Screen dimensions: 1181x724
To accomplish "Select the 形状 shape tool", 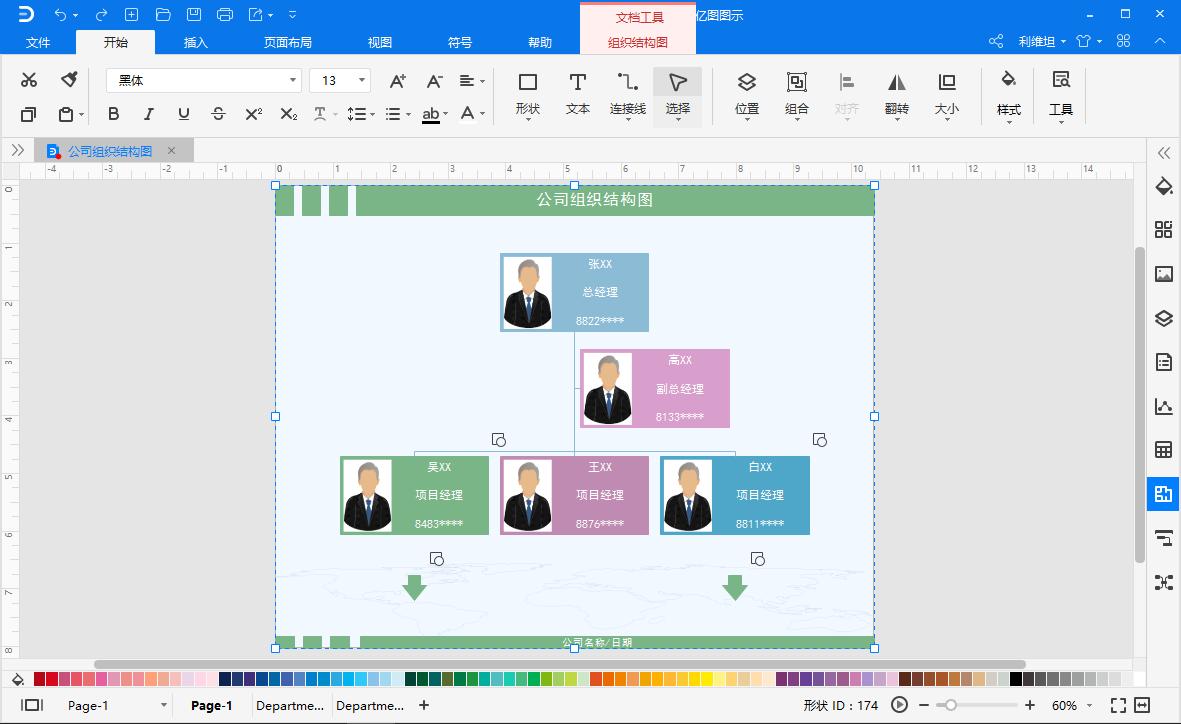I will [x=528, y=96].
